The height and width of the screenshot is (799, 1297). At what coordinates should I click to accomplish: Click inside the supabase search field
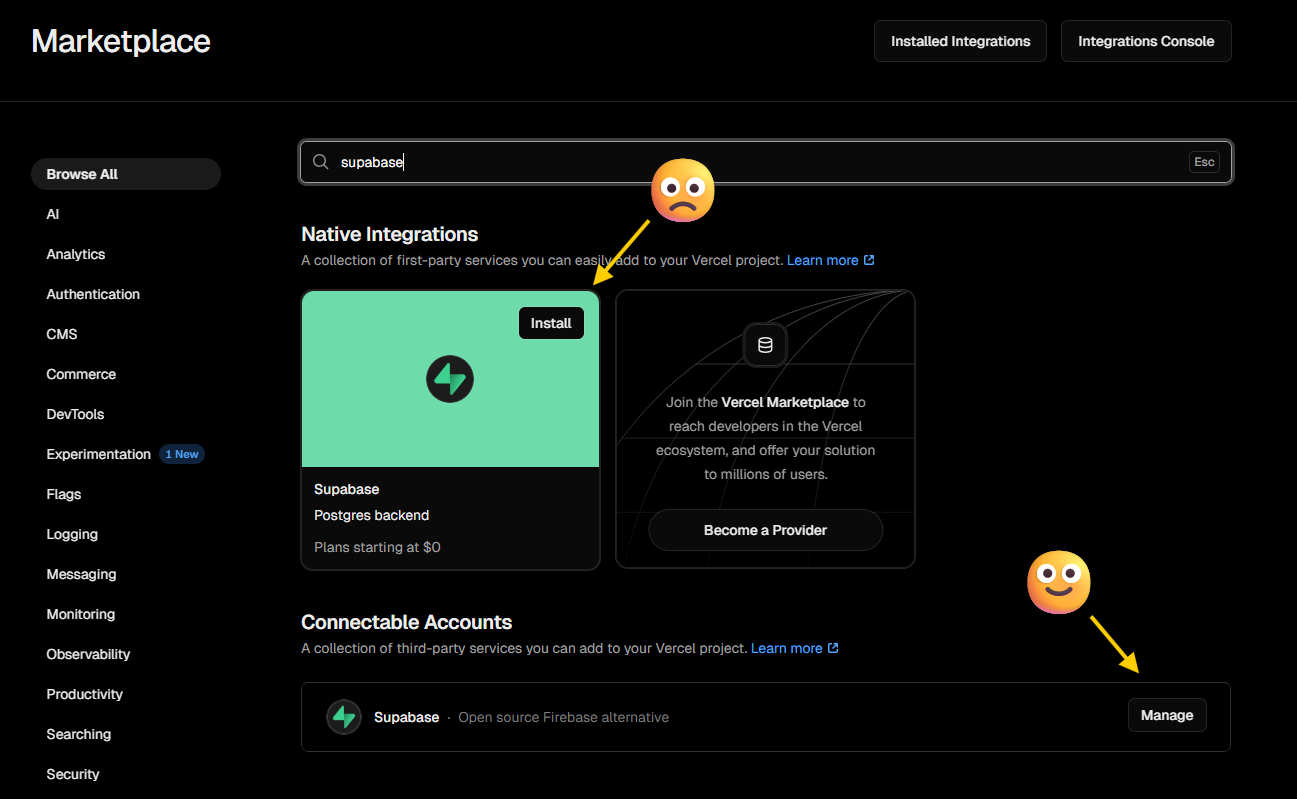coord(765,162)
